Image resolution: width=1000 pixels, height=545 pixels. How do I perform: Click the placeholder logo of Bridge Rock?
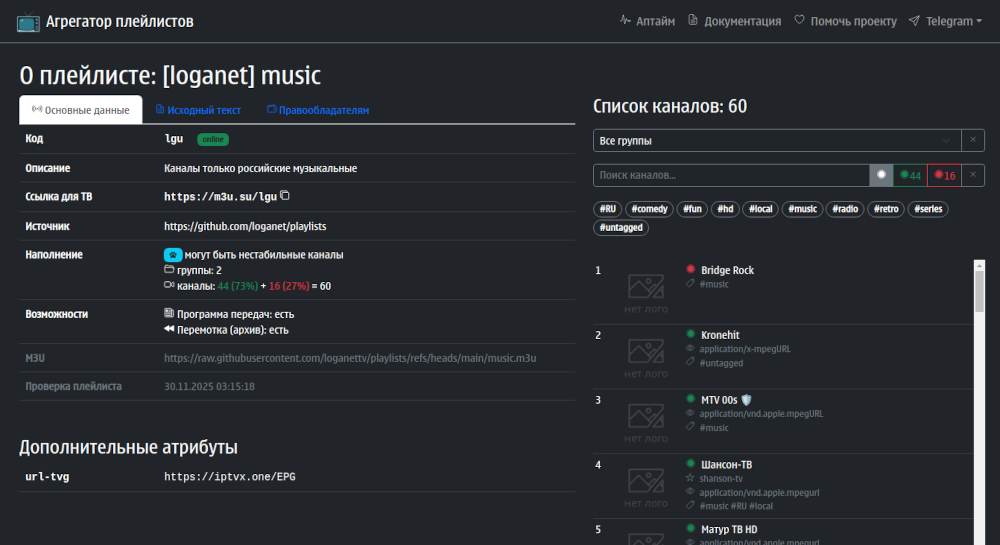[x=646, y=292]
